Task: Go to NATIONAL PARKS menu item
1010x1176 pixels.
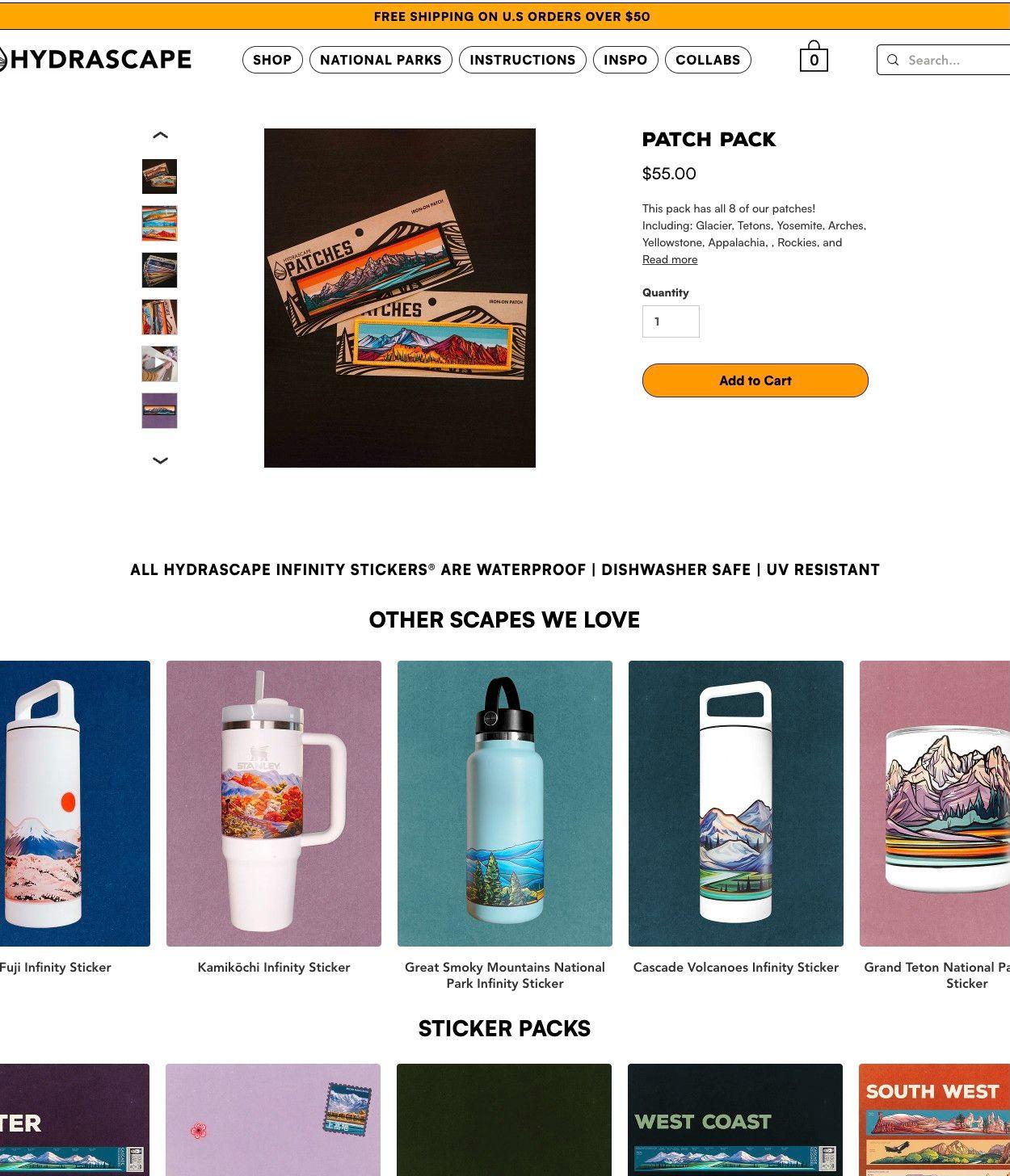Action: pos(381,60)
